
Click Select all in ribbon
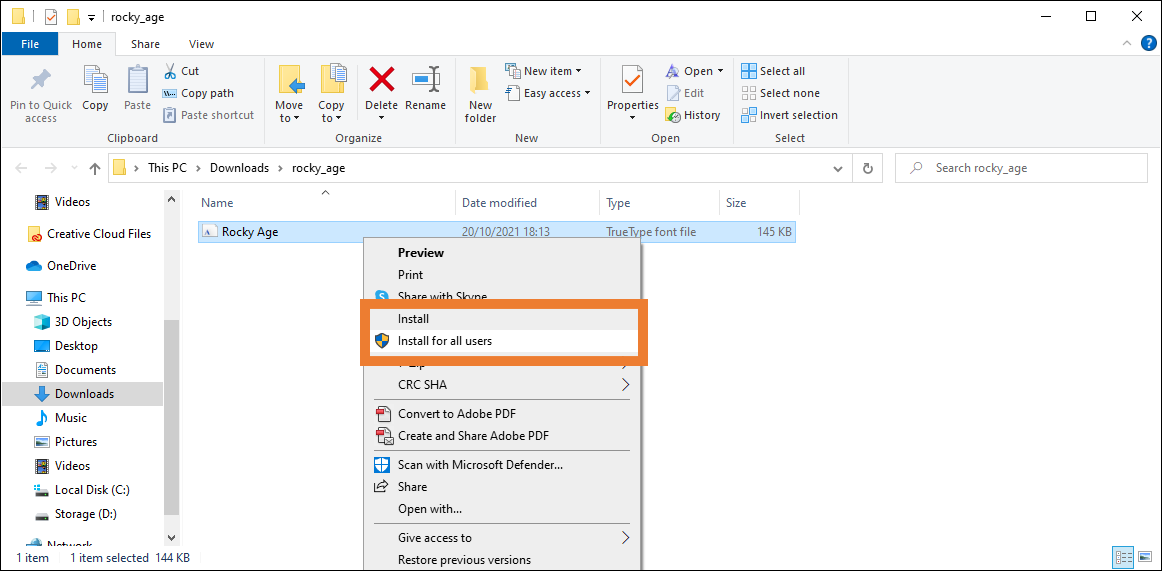pyautogui.click(x=773, y=71)
